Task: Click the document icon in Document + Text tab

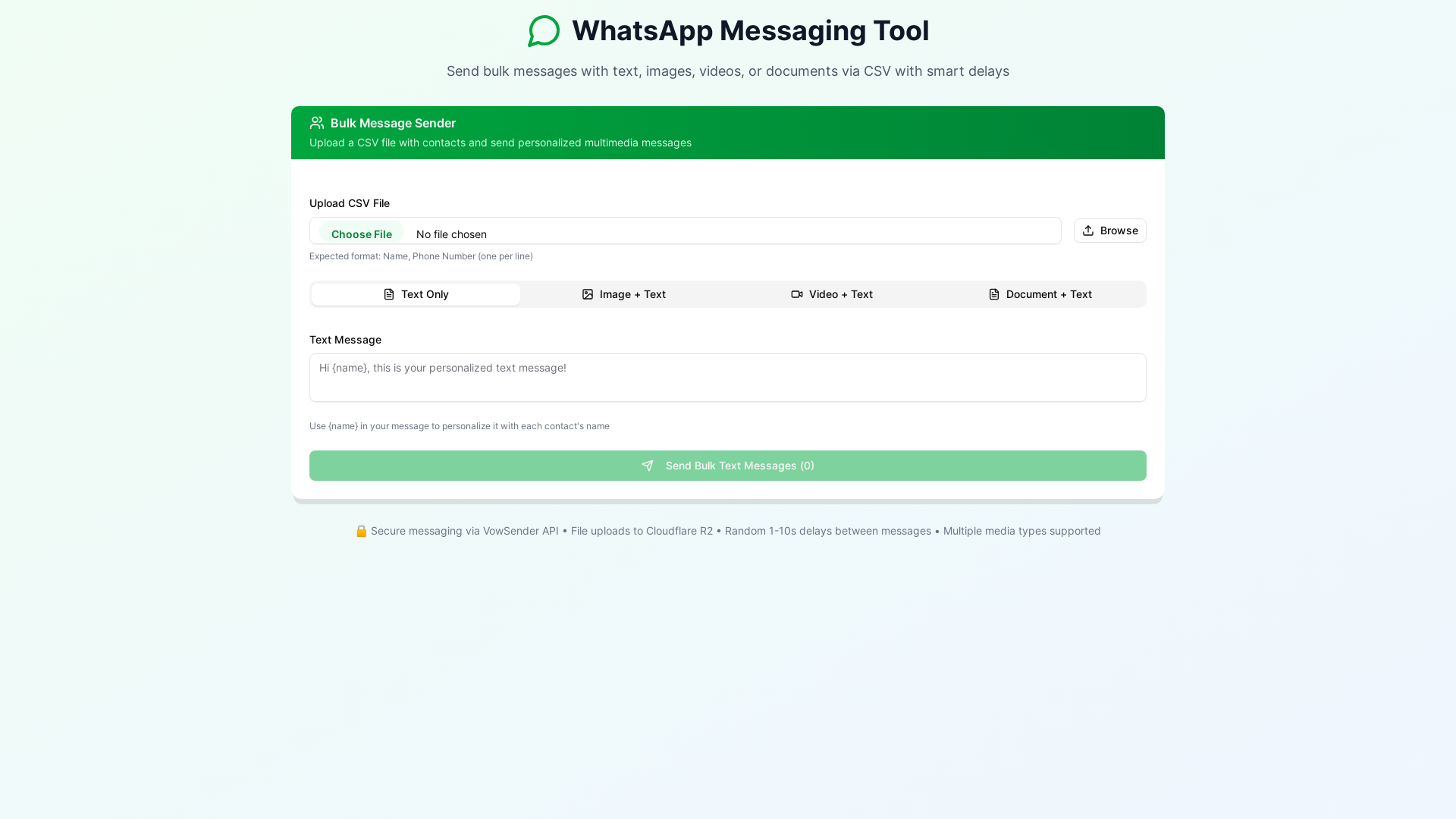Action: [994, 294]
